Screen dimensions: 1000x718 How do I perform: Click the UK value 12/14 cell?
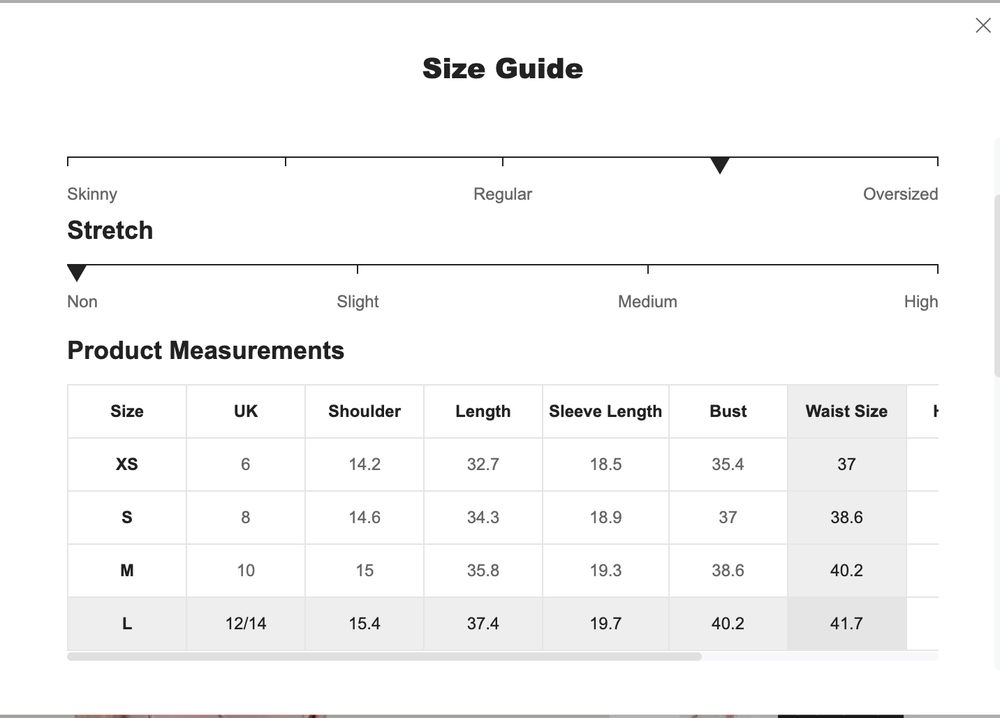click(x=245, y=623)
